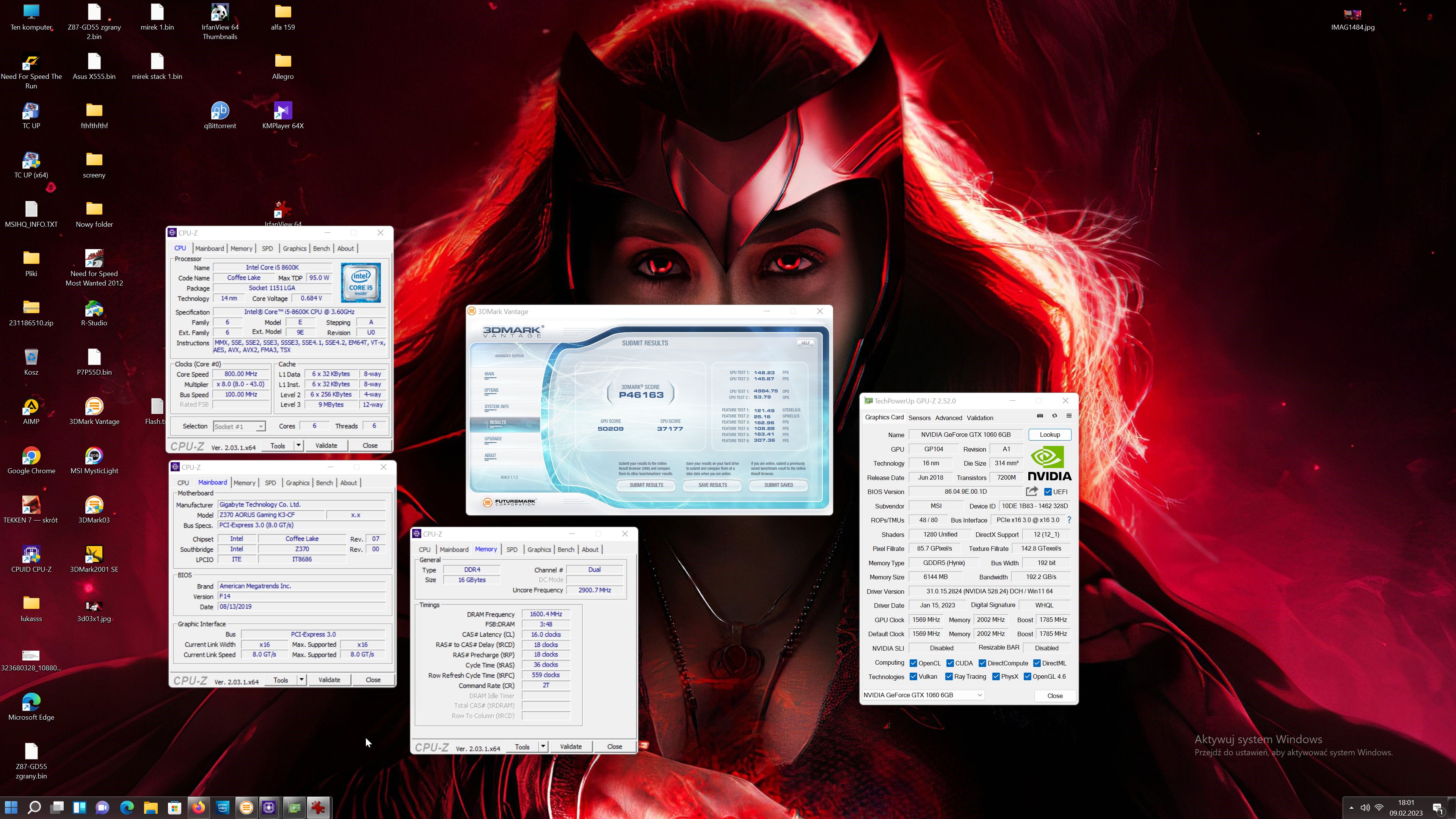The image size is (1456, 819).
Task: Switch to the Sensors tab in GPU-Z
Action: coord(919,418)
